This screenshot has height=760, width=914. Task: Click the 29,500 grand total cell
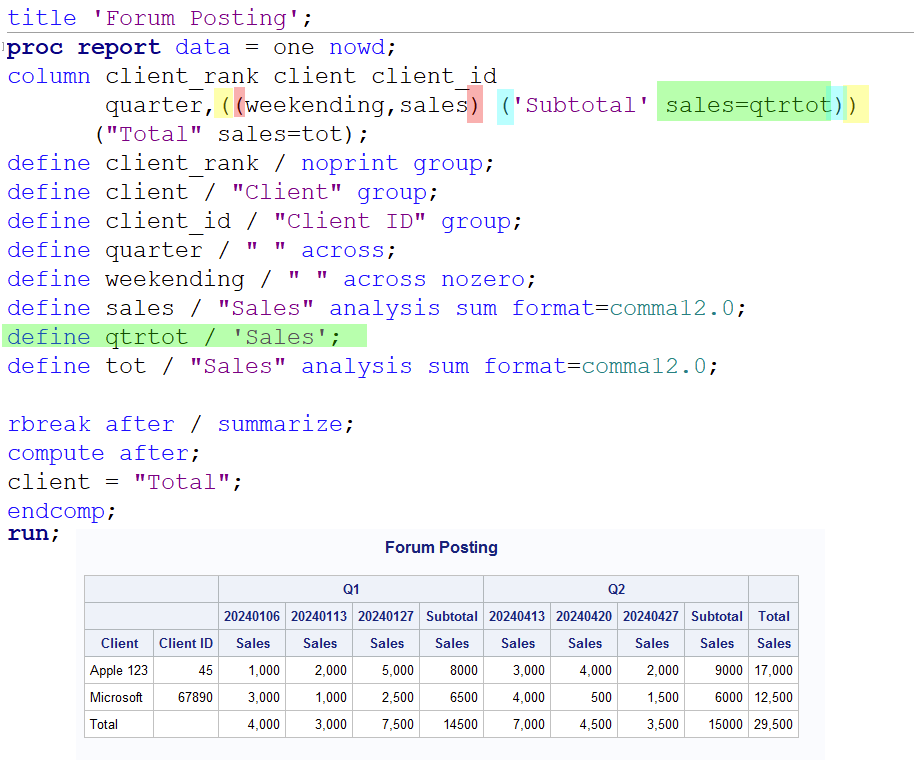772,724
